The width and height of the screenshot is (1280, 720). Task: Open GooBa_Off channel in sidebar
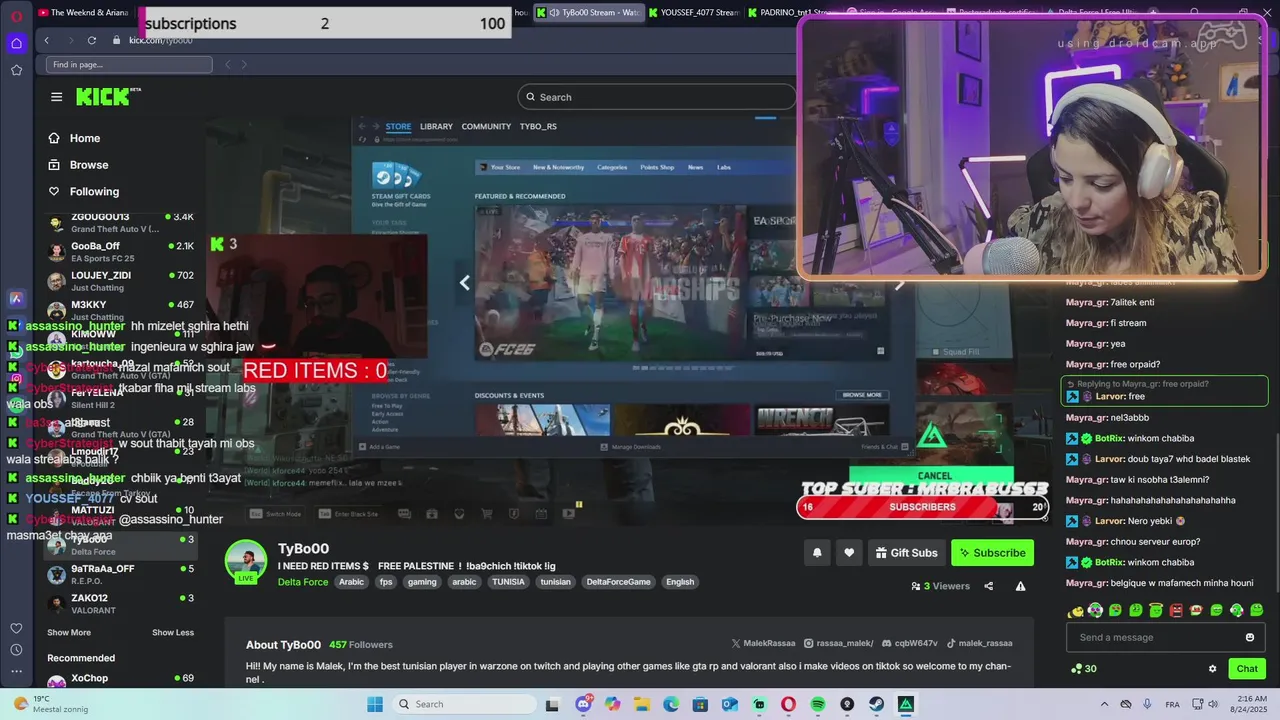pos(120,251)
